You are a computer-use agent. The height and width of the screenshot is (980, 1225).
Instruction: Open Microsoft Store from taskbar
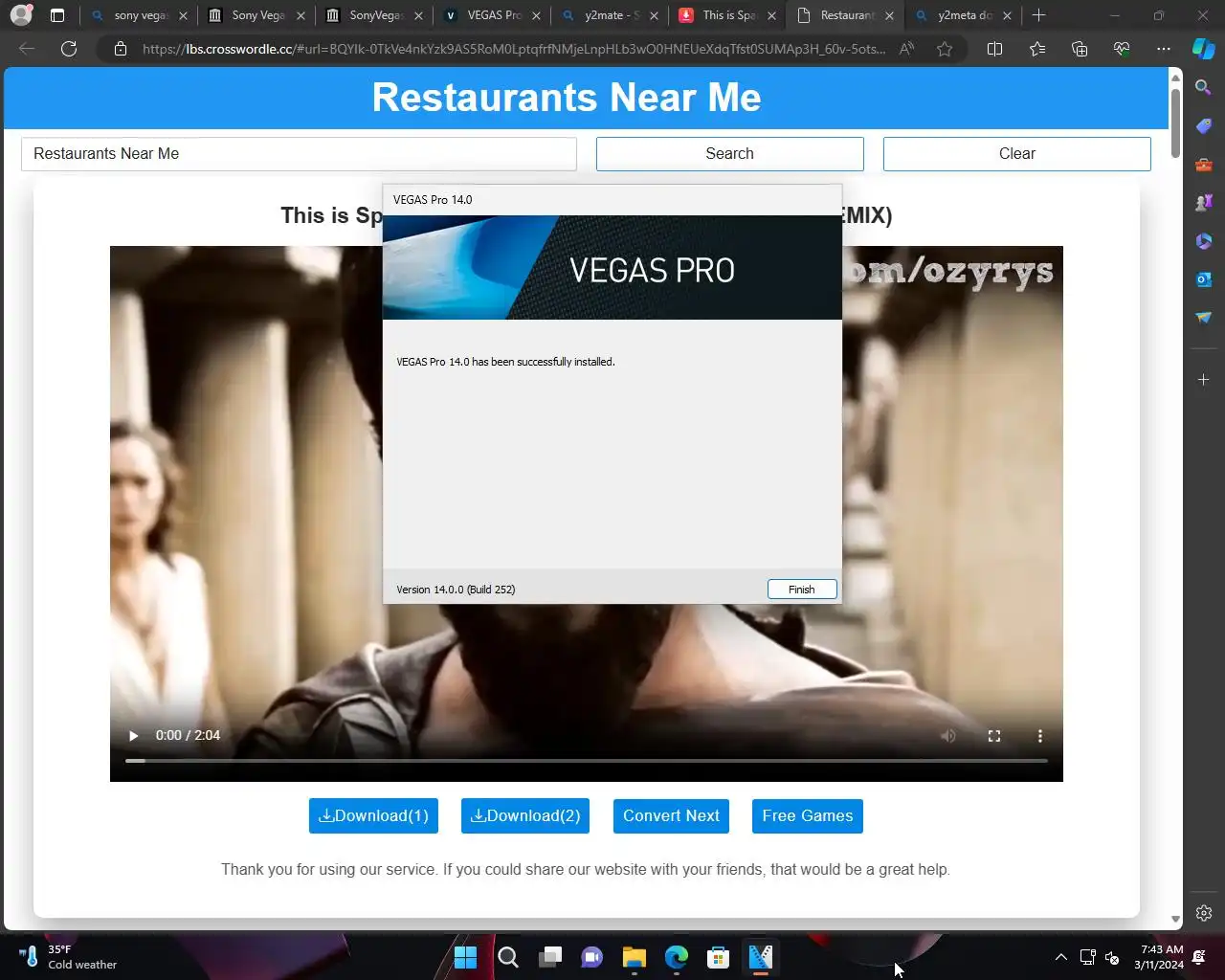(719, 957)
